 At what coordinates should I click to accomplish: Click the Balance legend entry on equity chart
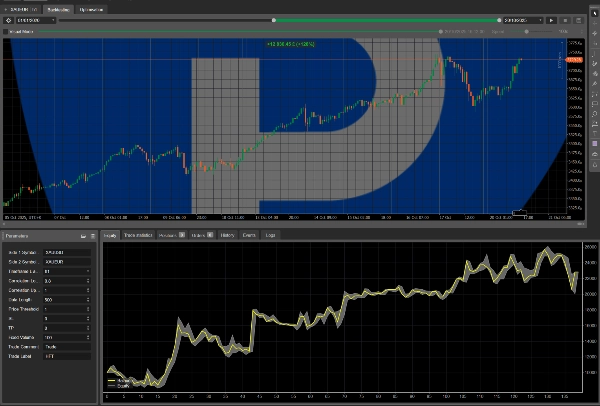tap(119, 381)
